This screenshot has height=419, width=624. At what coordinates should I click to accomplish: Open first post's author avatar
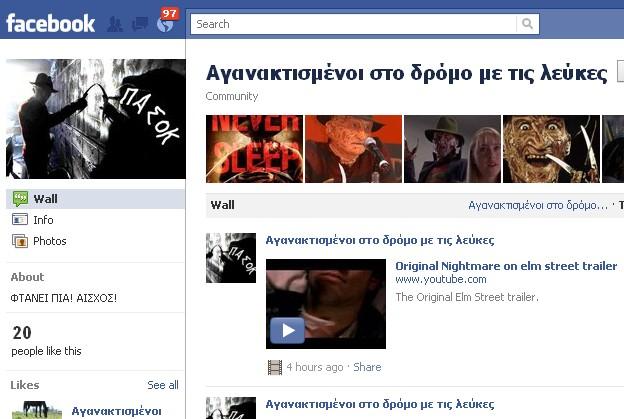click(231, 258)
